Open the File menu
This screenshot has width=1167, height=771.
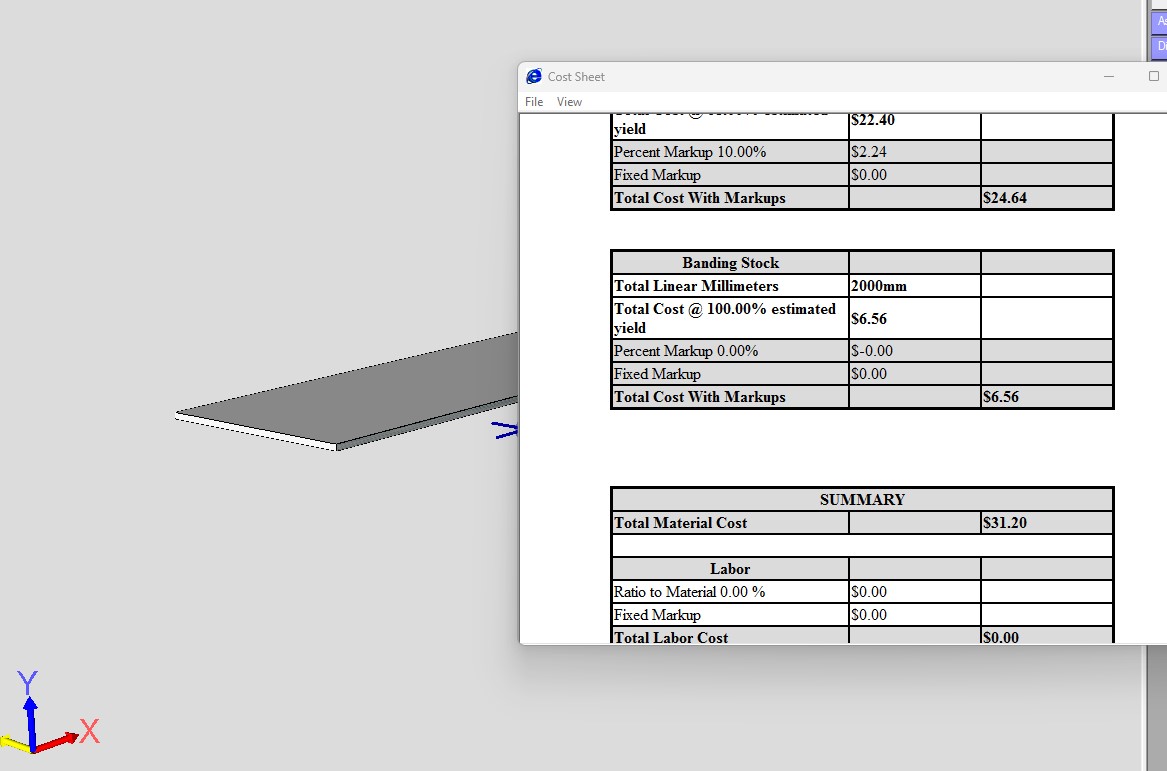(534, 102)
